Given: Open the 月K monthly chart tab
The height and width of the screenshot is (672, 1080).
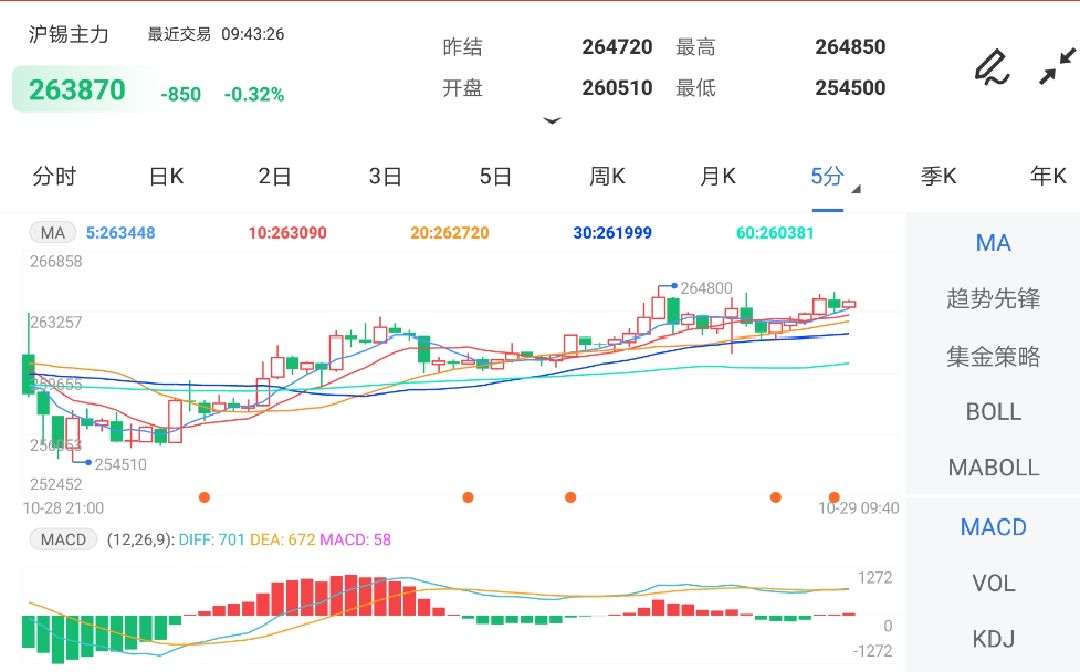Looking at the screenshot, I should pyautogui.click(x=718, y=176).
